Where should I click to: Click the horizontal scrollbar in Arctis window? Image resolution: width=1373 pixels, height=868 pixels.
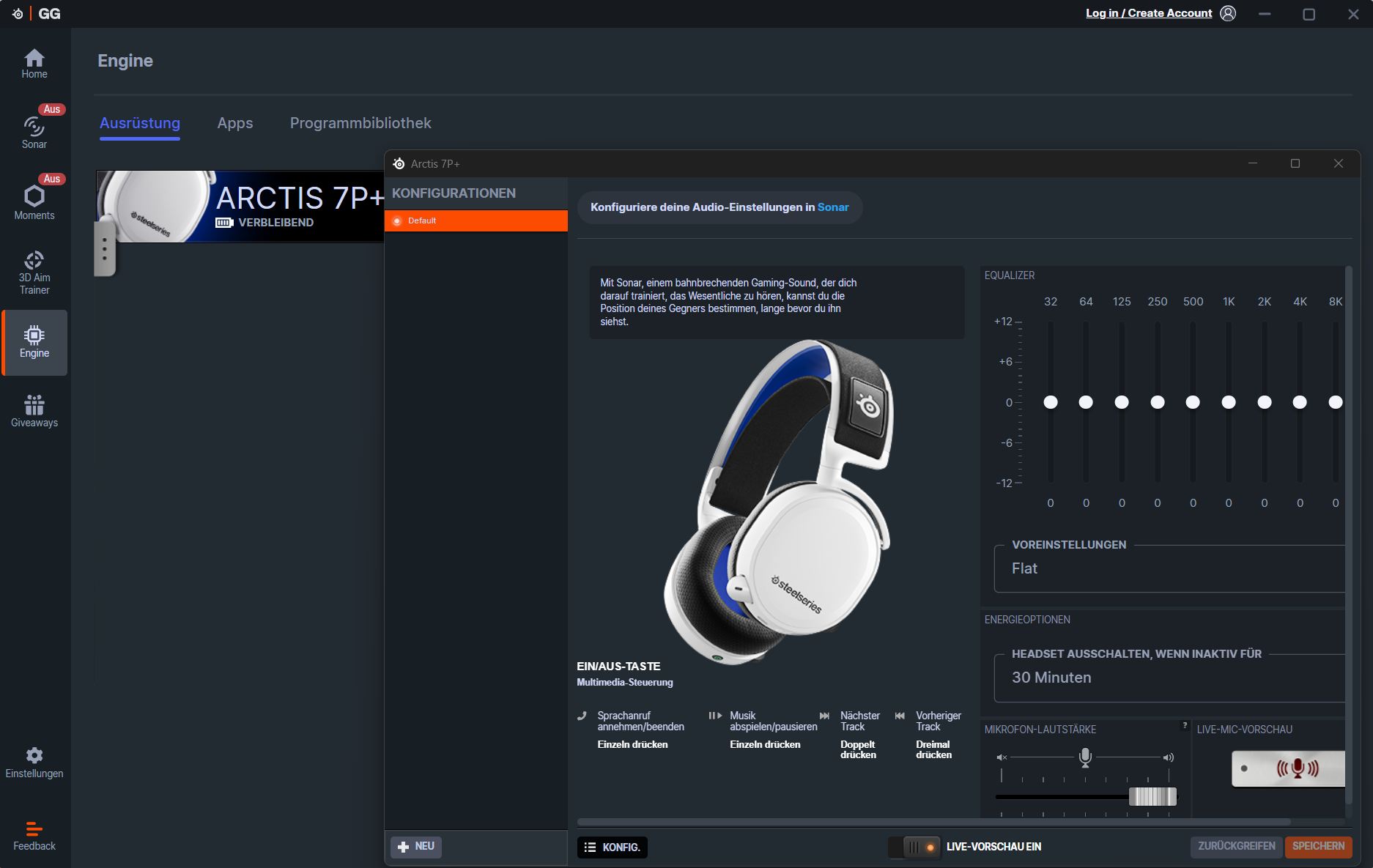(x=933, y=822)
